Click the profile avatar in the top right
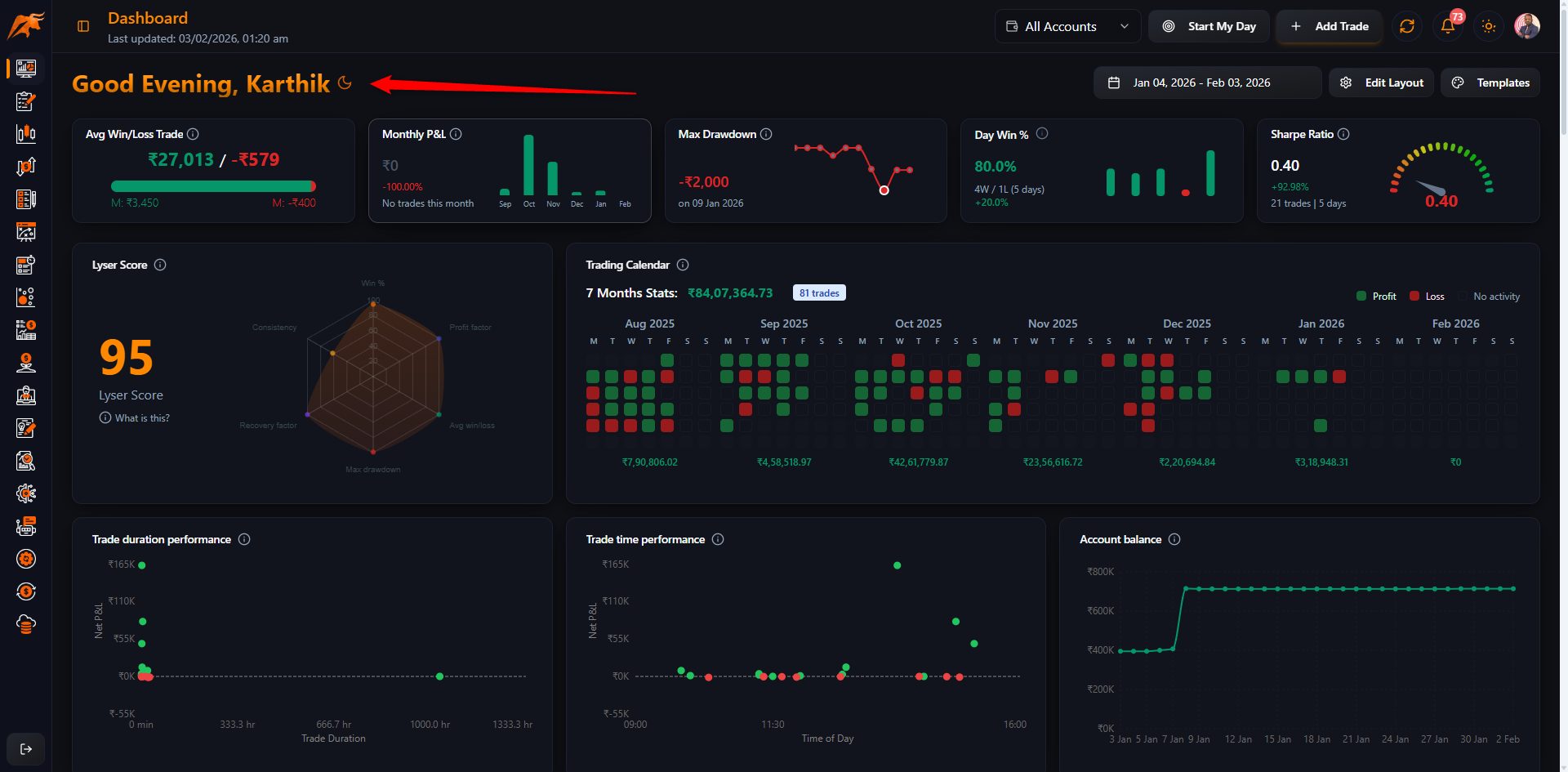Viewport: 1568px width, 772px height. click(1527, 25)
